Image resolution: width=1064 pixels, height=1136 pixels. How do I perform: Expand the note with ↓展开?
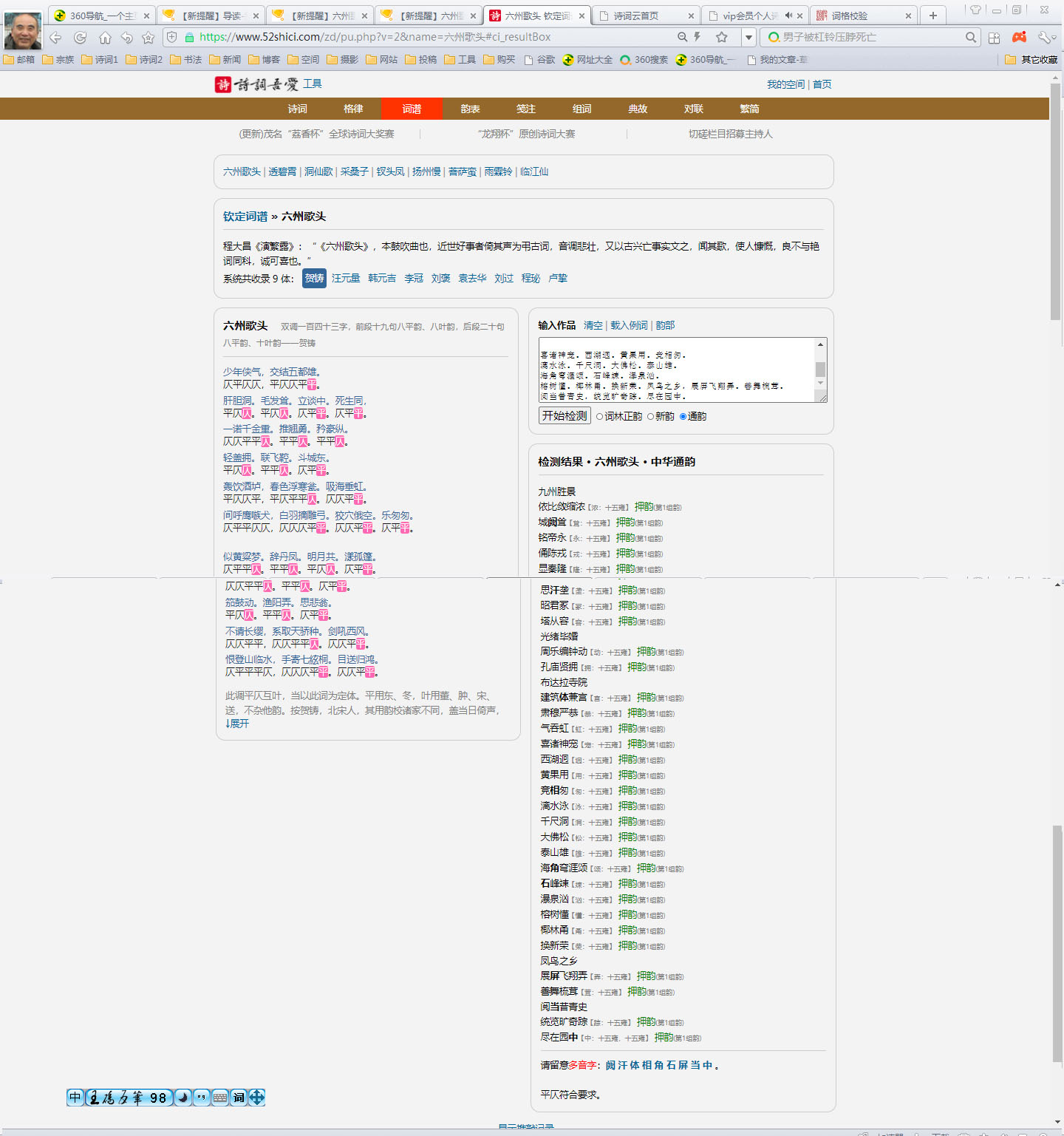(237, 724)
